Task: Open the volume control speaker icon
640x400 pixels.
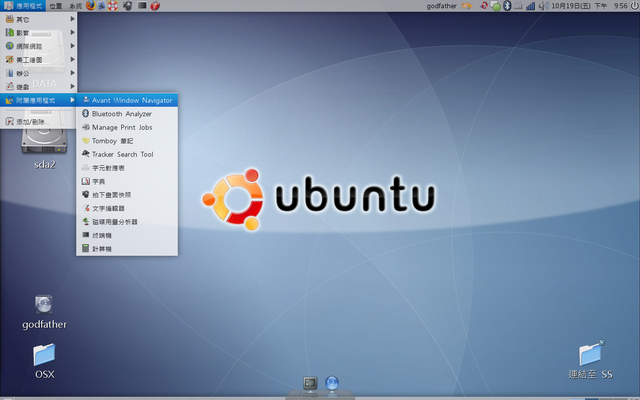Action: (543, 6)
